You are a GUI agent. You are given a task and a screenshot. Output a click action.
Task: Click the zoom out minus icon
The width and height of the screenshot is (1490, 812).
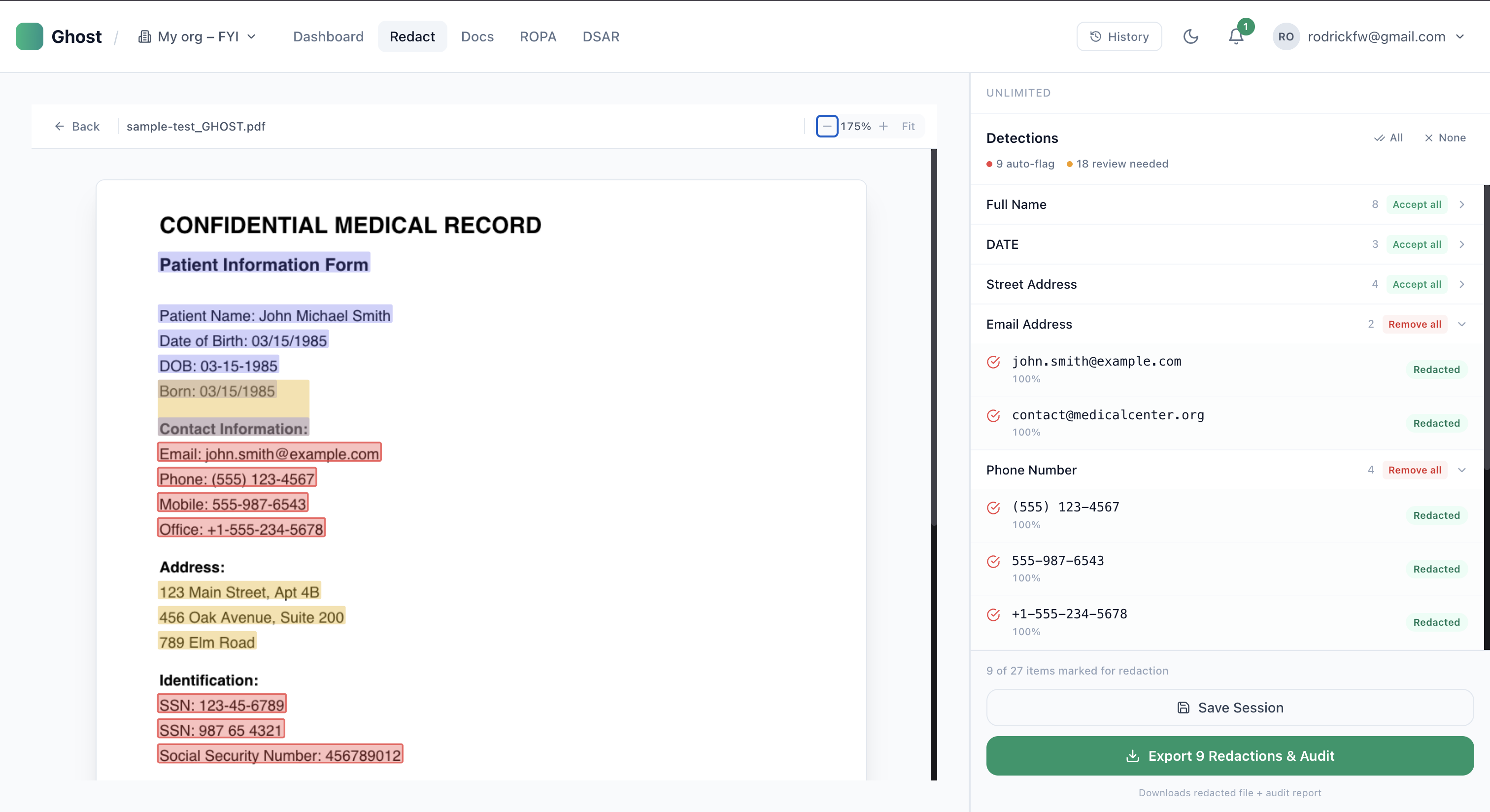click(x=827, y=126)
